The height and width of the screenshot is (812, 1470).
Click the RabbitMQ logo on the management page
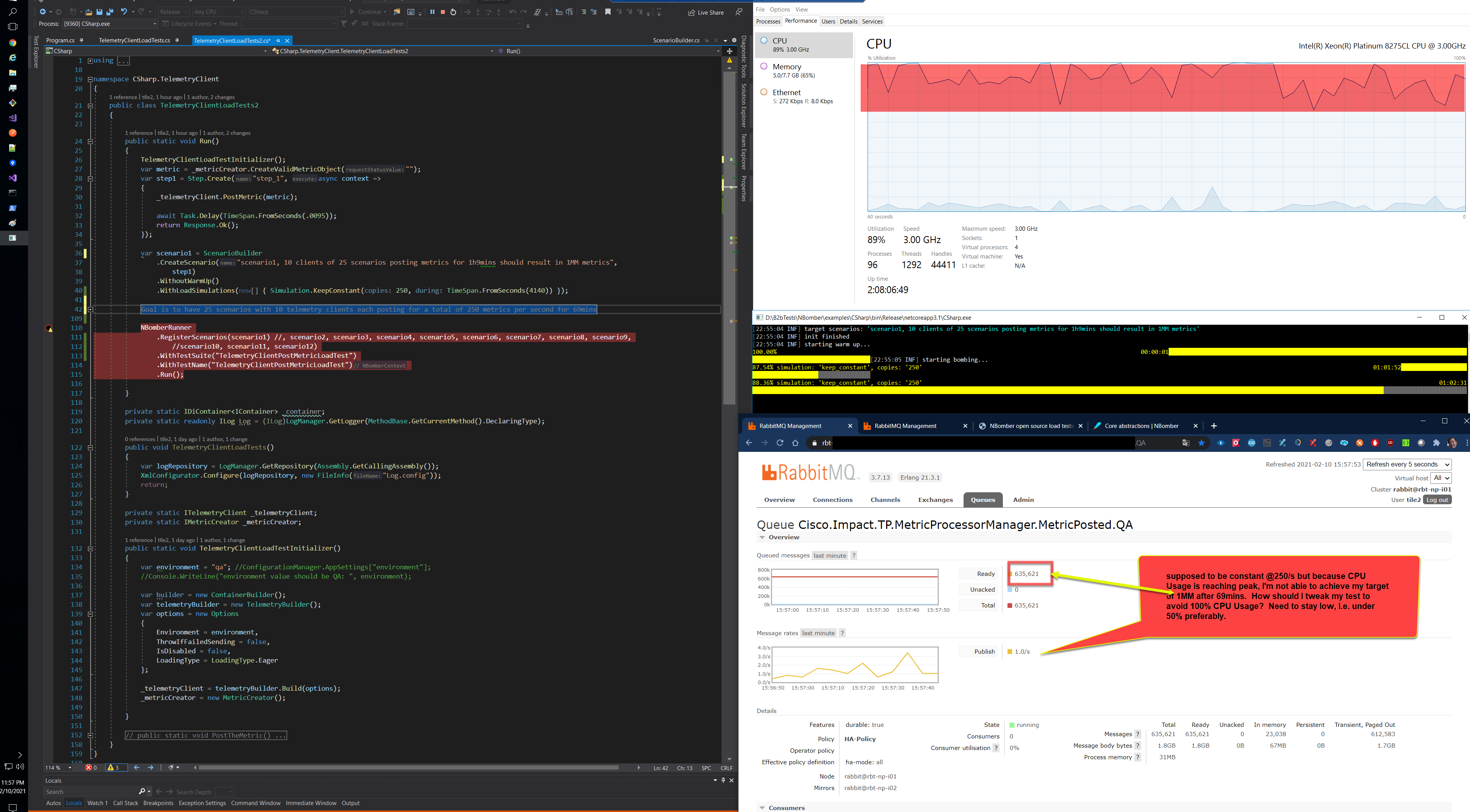[808, 472]
